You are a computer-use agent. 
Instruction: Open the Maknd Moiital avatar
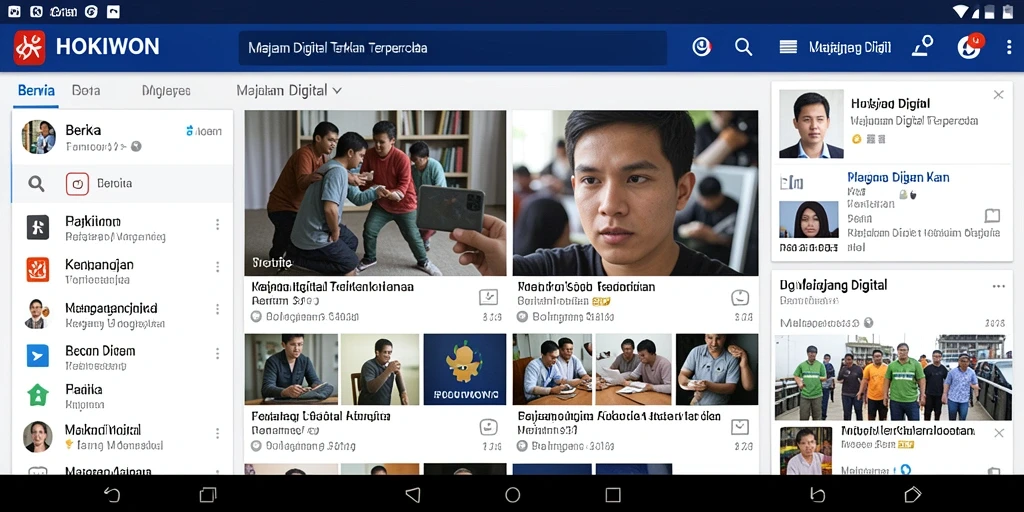coord(38,437)
